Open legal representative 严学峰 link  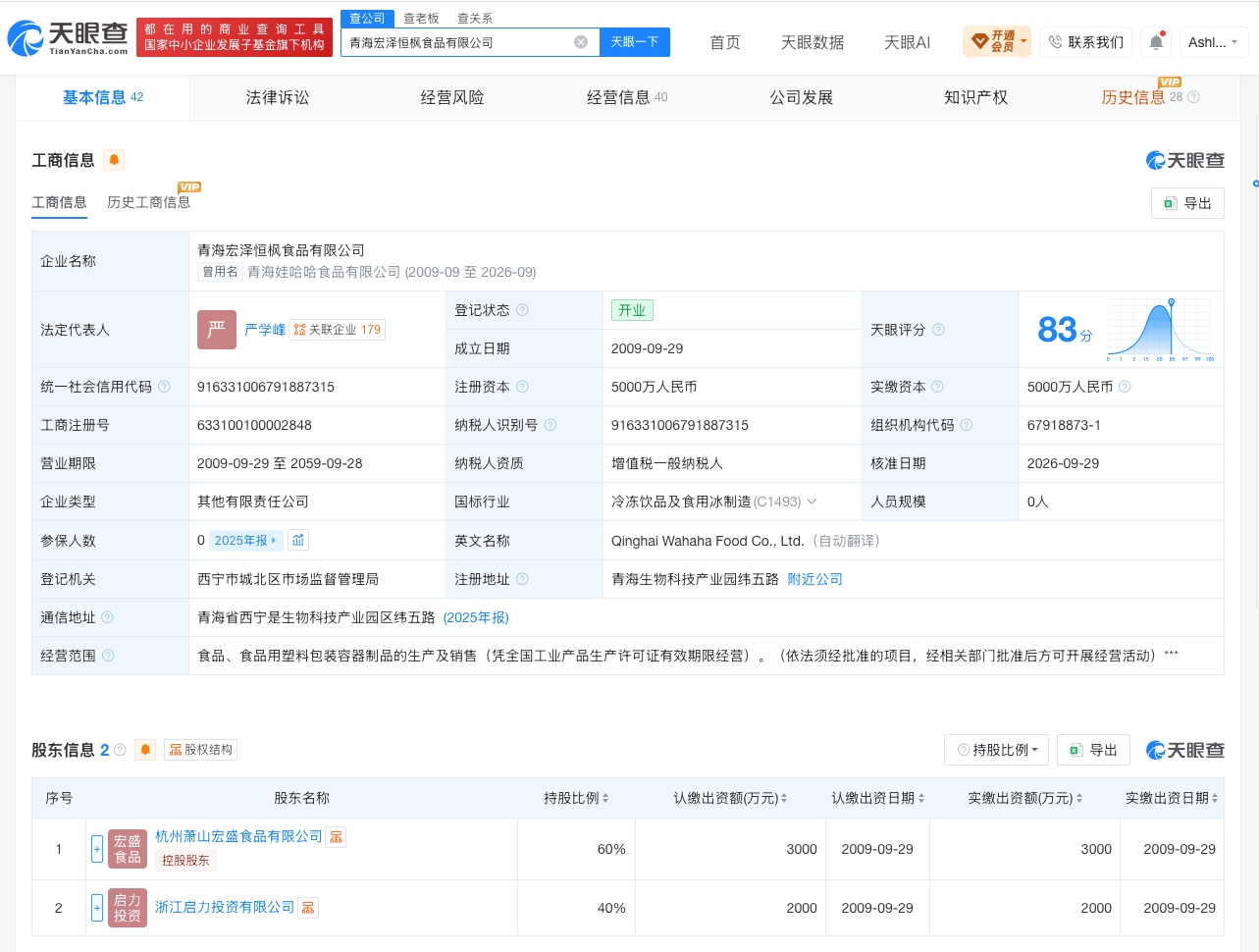(265, 330)
